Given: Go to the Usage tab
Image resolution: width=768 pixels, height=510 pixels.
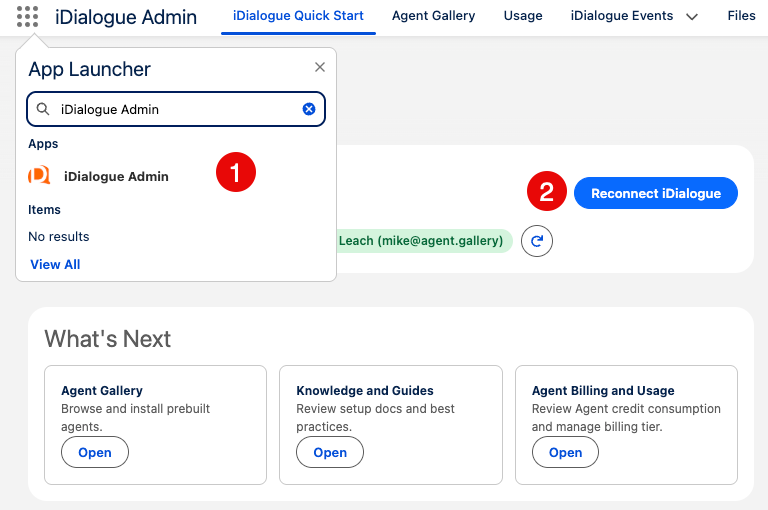Looking at the screenshot, I should (523, 16).
